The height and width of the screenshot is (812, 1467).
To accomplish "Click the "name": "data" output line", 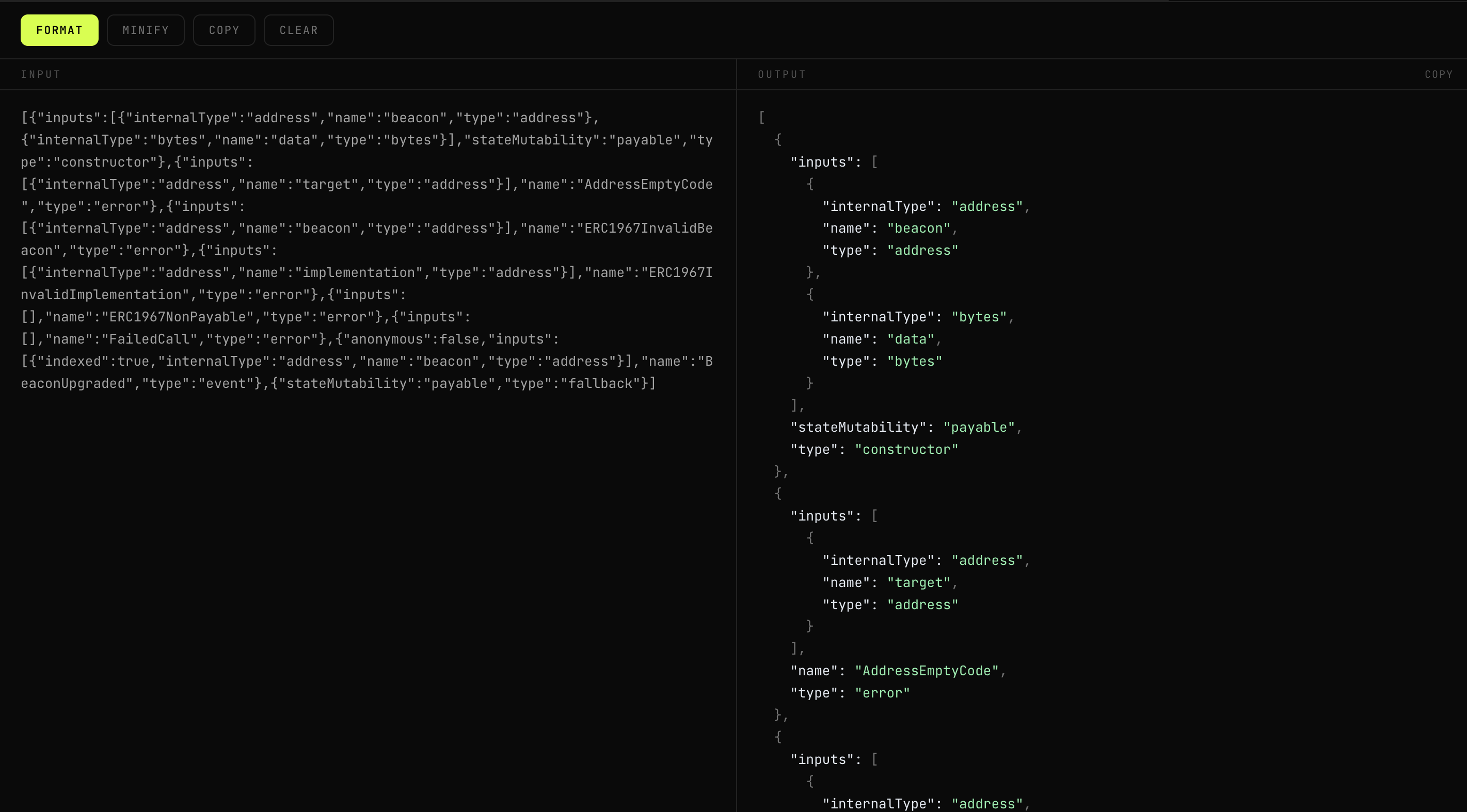I will 882,339.
